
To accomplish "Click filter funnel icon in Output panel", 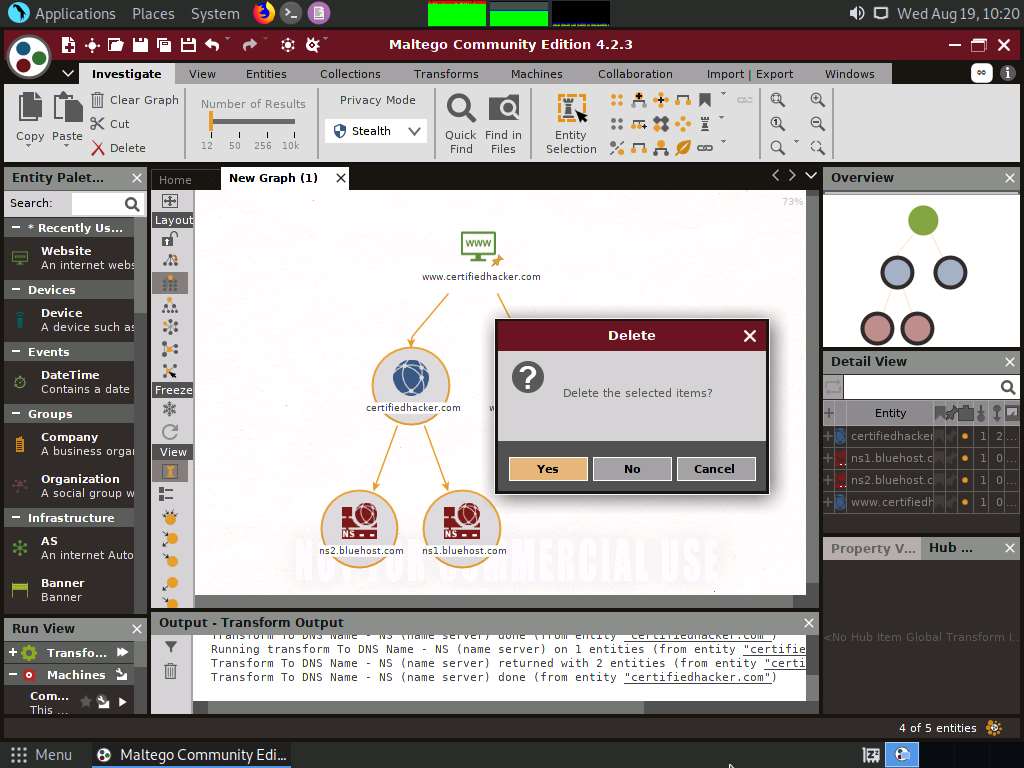I will pyautogui.click(x=170, y=647).
